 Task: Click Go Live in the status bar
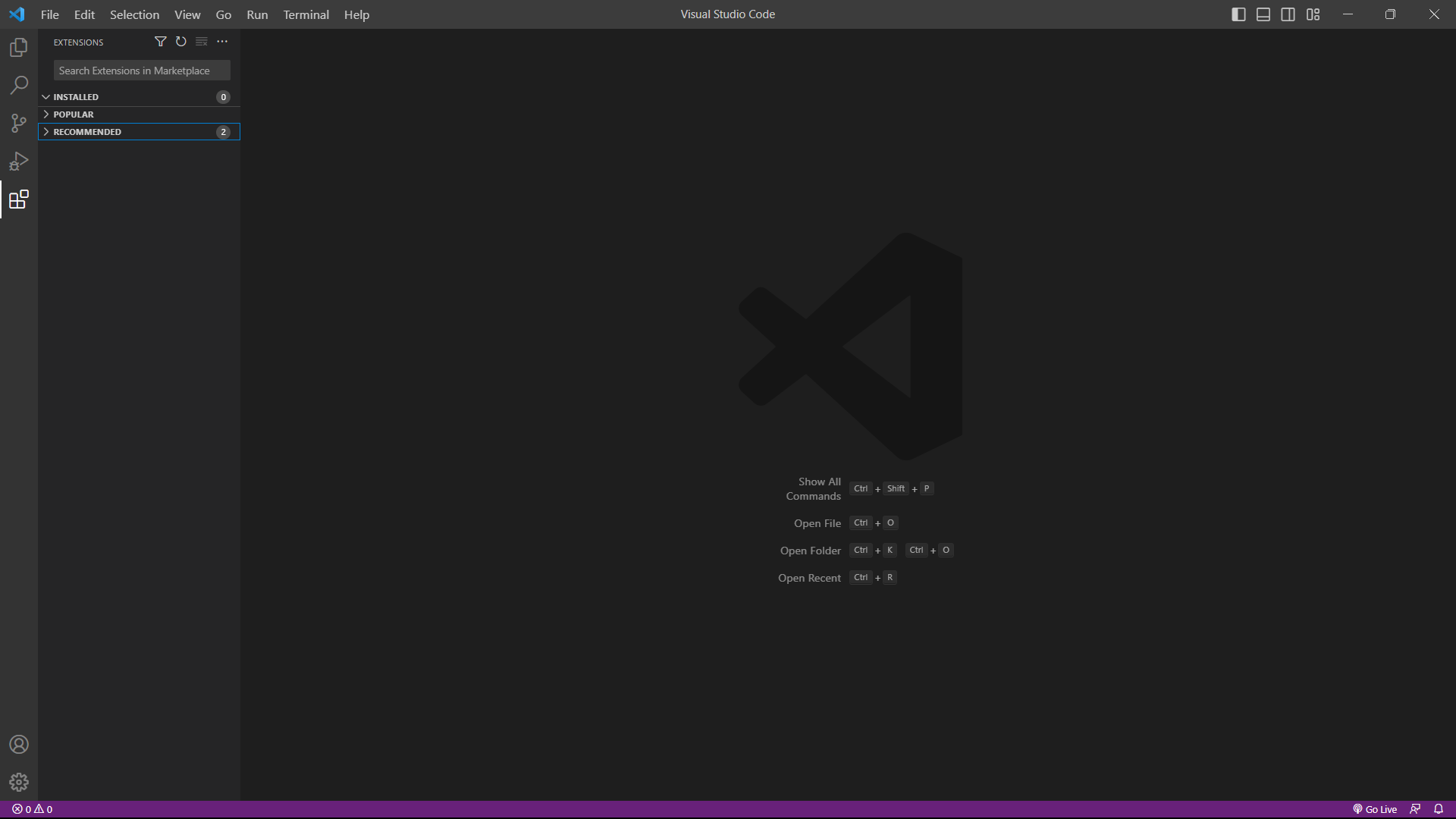click(1375, 809)
